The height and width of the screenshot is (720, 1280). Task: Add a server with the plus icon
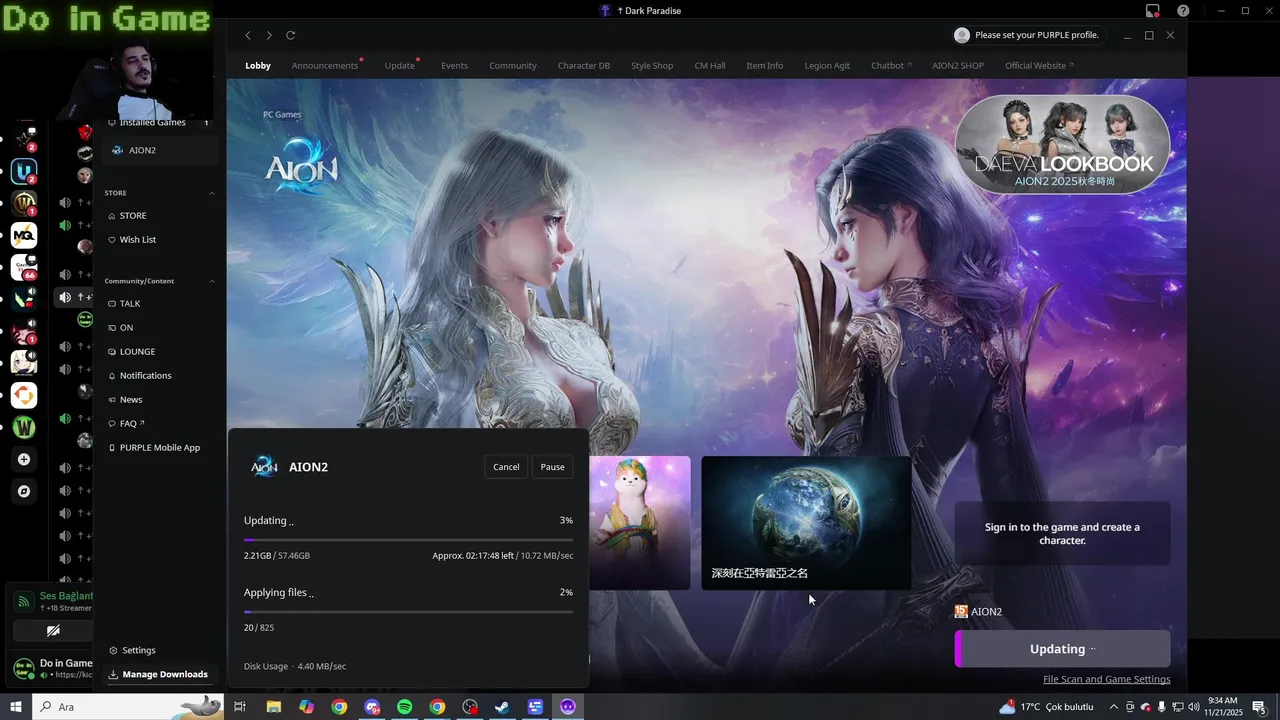click(24, 460)
